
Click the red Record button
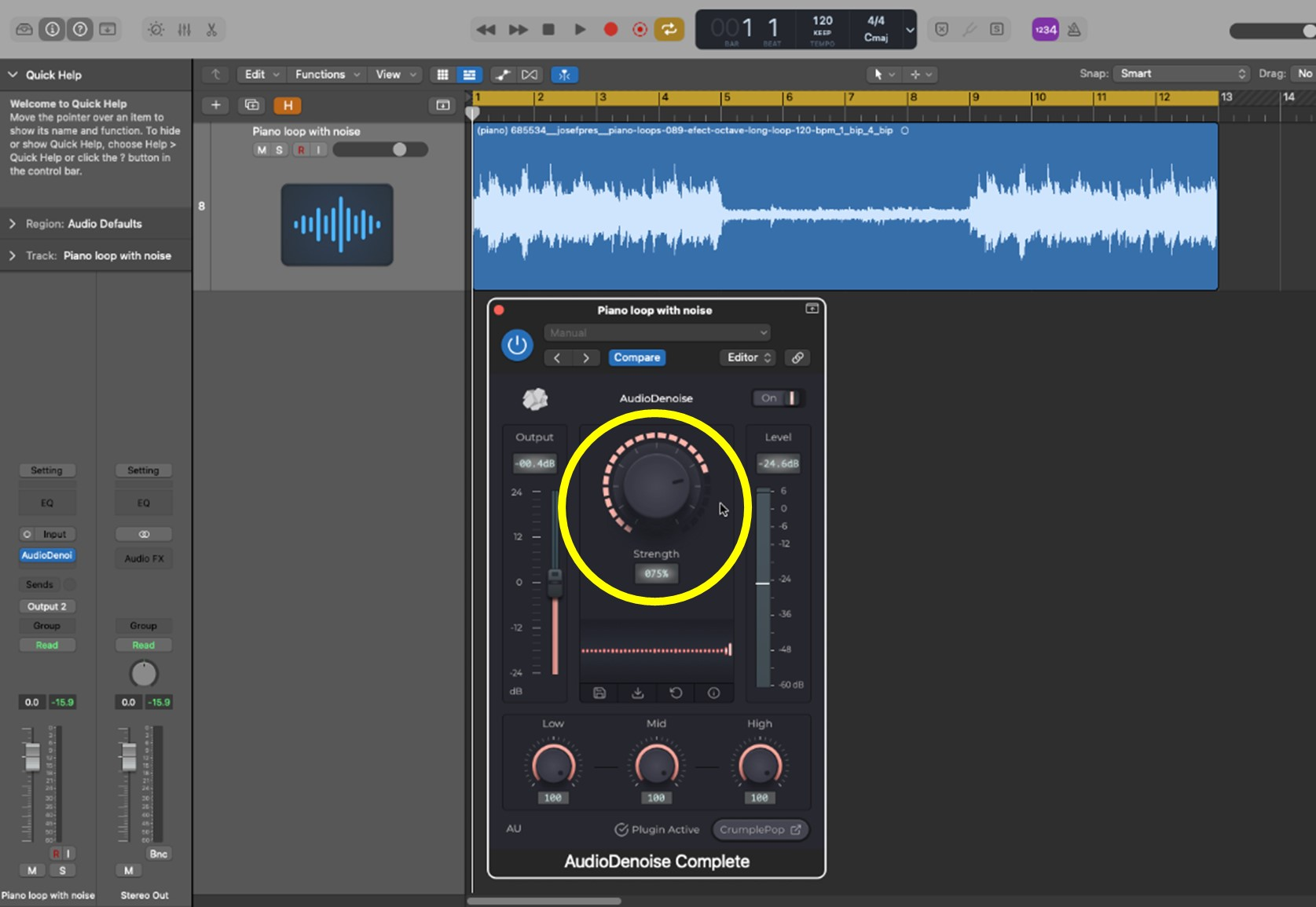click(610, 30)
